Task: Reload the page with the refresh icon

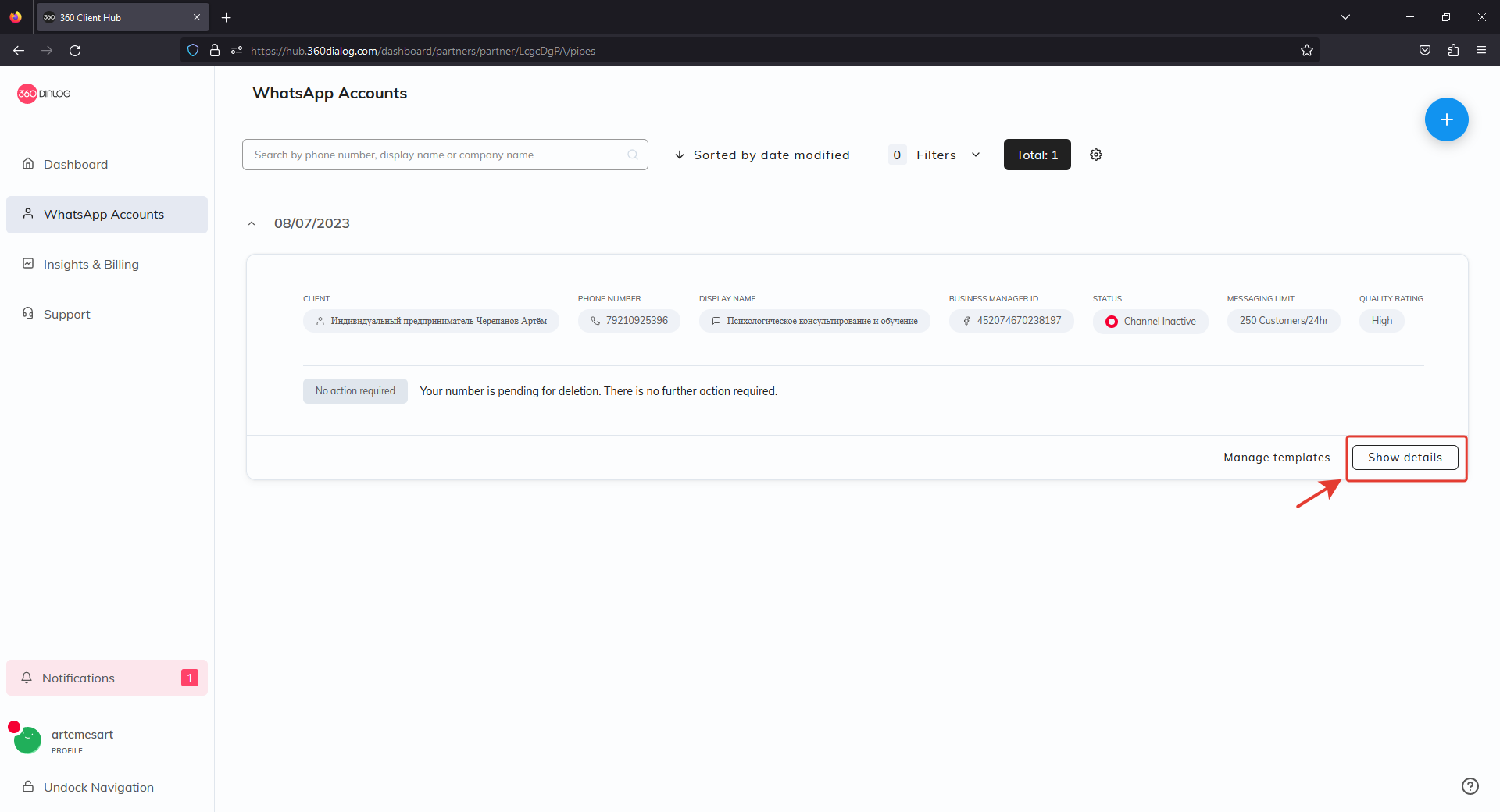Action: pos(75,51)
